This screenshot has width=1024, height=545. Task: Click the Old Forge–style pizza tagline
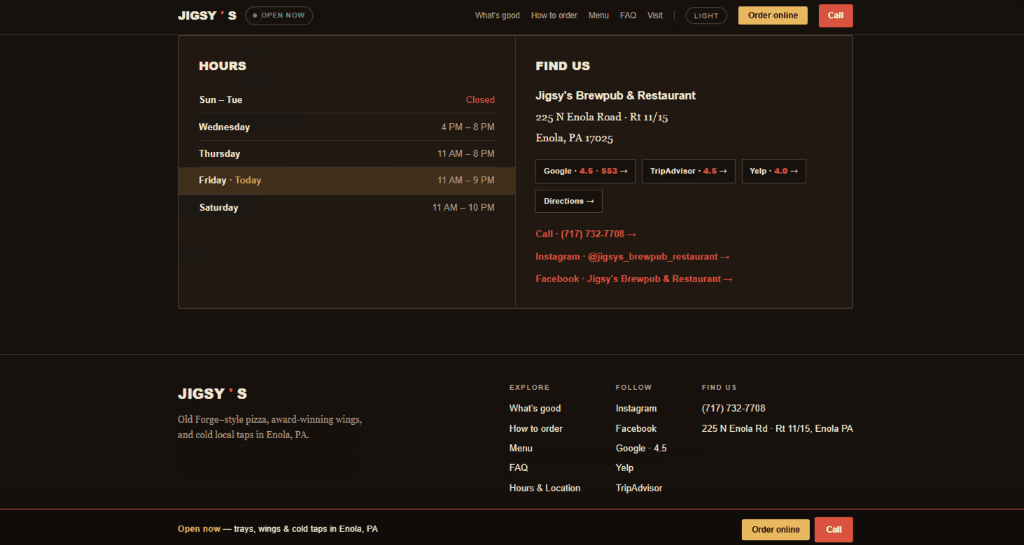[x=270, y=427]
